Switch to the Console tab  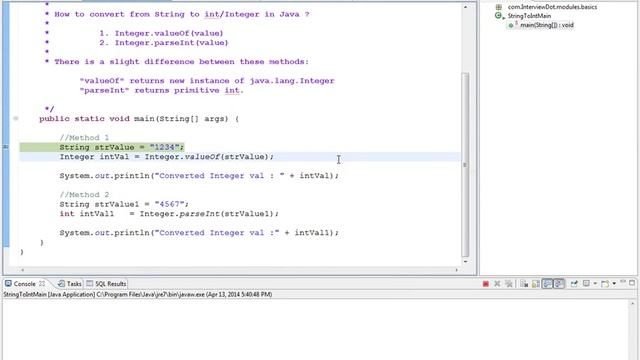pyautogui.click(x=24, y=284)
